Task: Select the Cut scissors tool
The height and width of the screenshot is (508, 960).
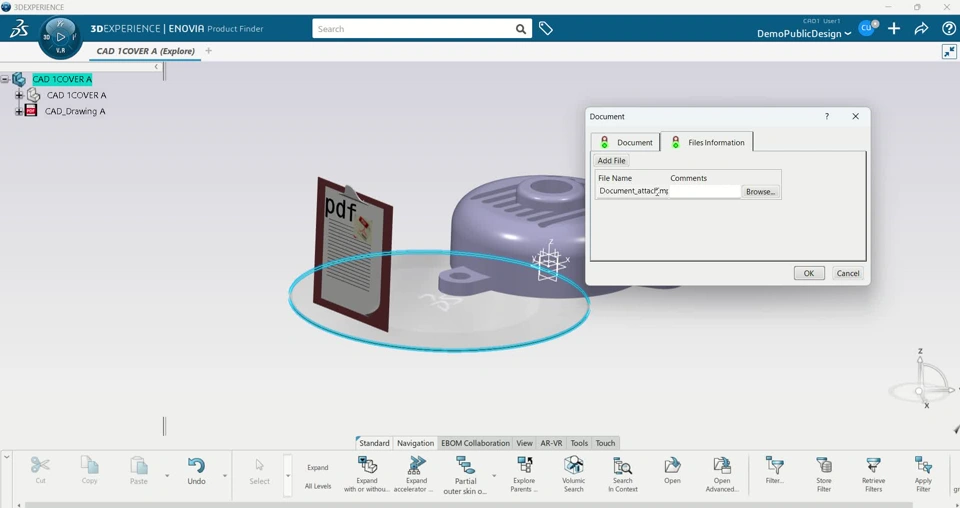Action: click(x=40, y=470)
